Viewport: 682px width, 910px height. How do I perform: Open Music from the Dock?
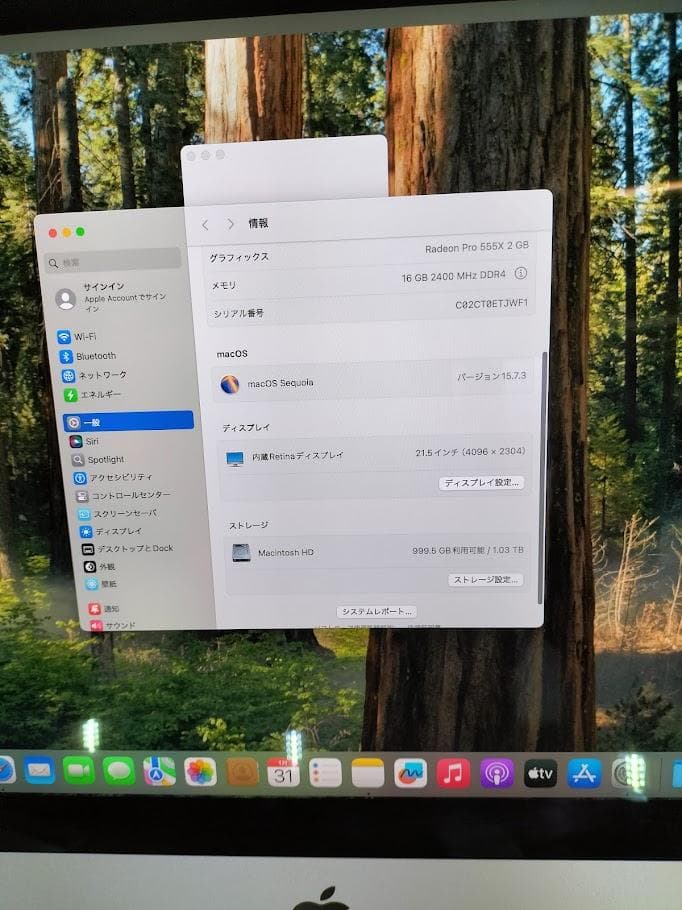[x=453, y=774]
